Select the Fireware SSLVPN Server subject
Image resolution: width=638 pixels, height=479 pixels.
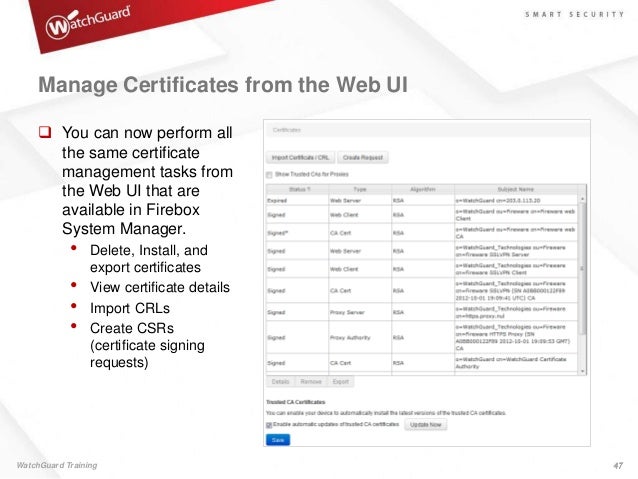click(516, 251)
